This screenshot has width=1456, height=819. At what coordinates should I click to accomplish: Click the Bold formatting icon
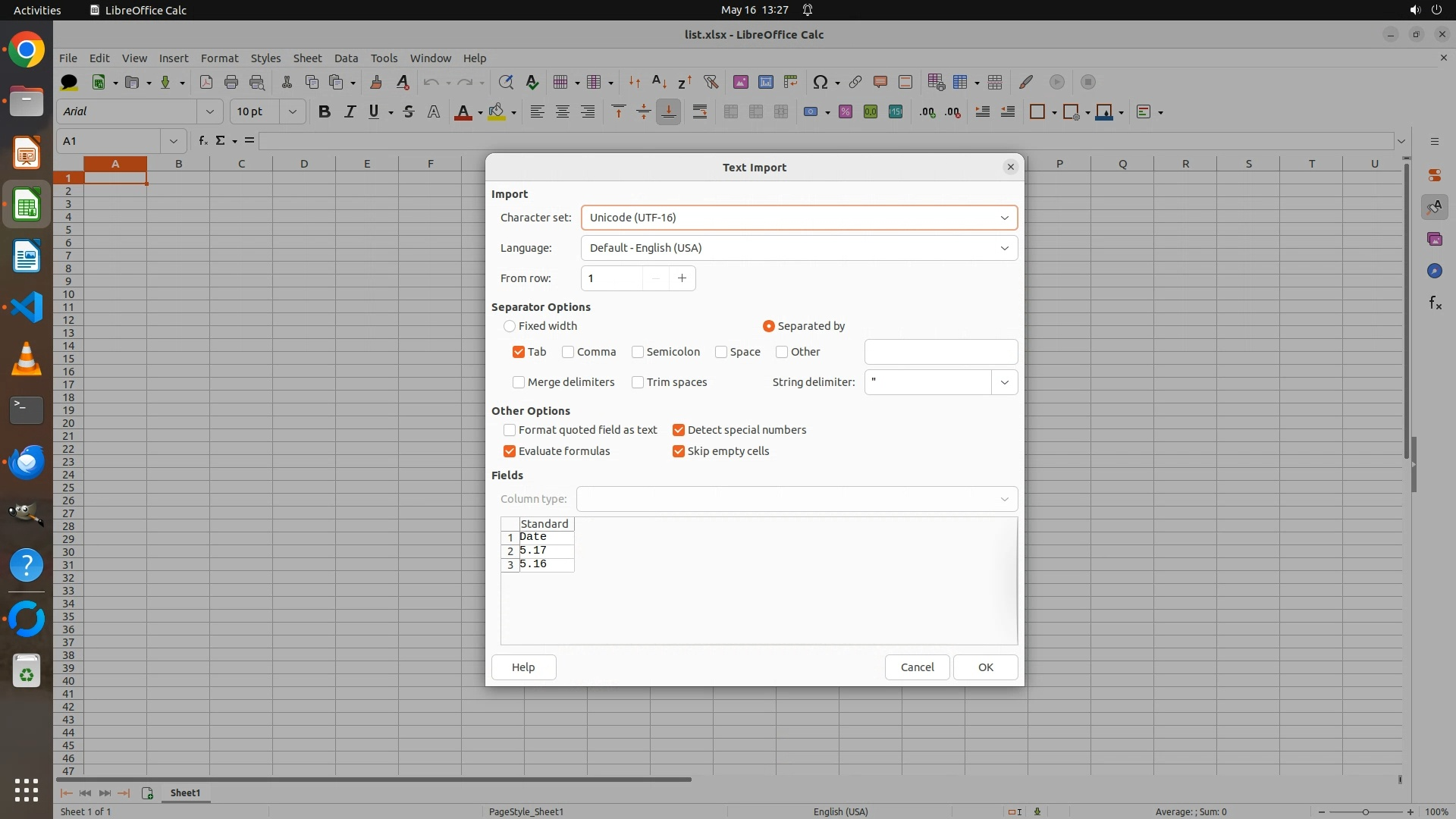point(325,112)
